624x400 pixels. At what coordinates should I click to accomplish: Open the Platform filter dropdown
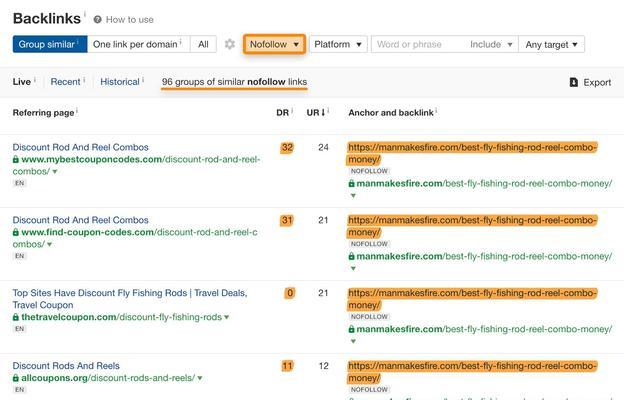(338, 44)
